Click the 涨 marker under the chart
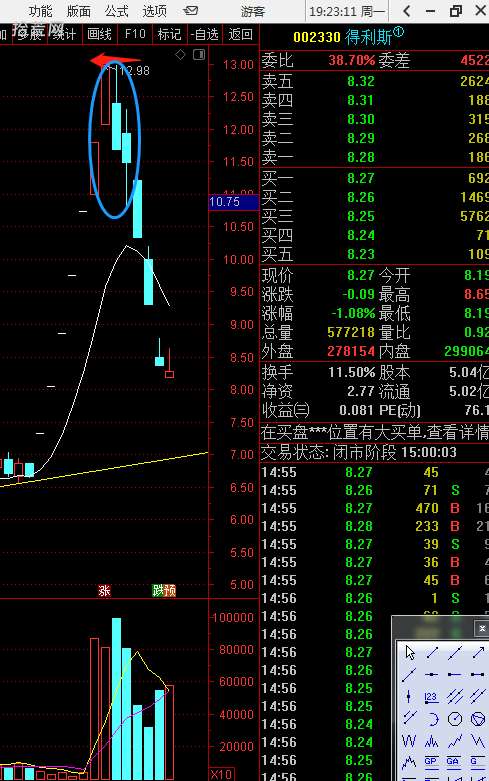Image resolution: width=489 pixels, height=781 pixels. point(104,591)
